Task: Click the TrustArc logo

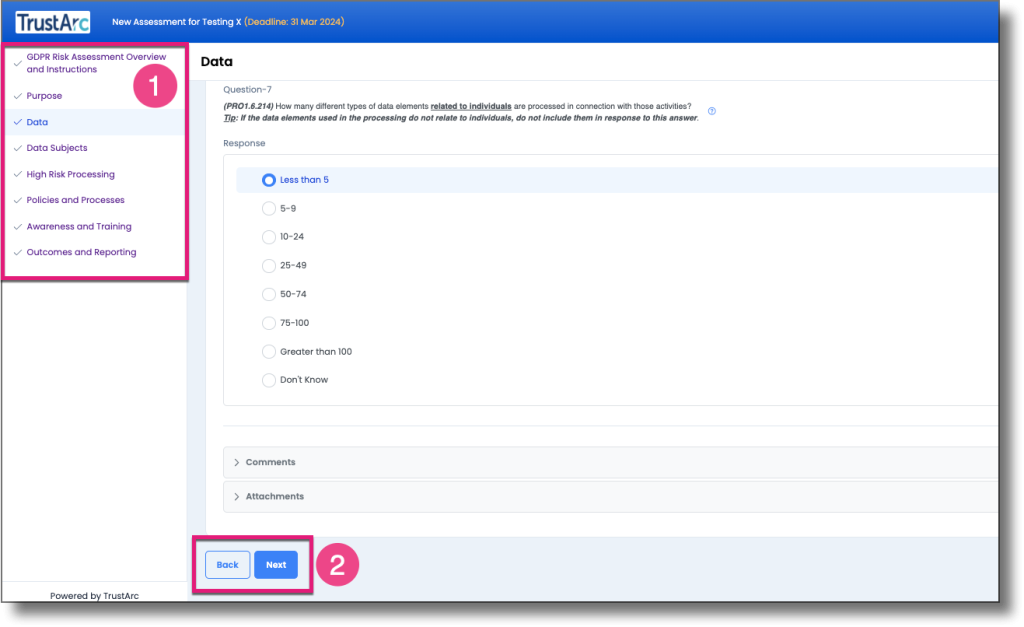Action: [x=53, y=22]
